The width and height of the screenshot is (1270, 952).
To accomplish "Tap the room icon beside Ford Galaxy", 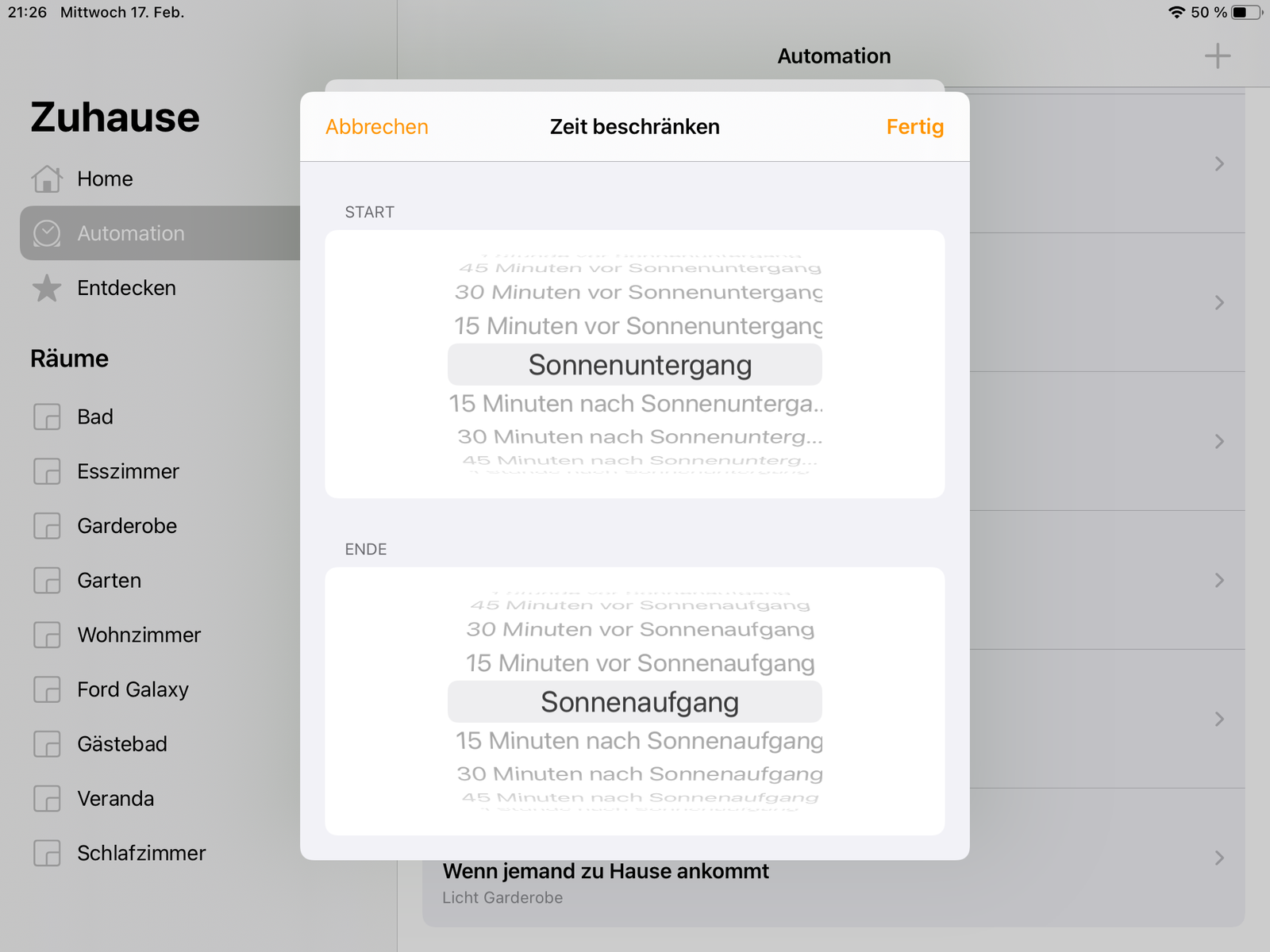I will tap(47, 689).
